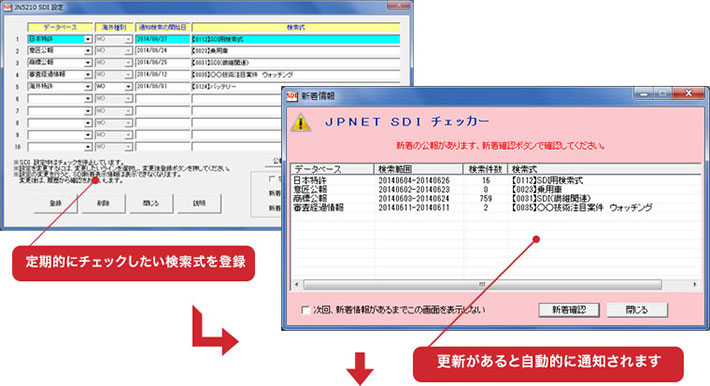Click the row 4 date field 2014/06/12
Image resolution: width=710 pixels, height=386 pixels.
click(163, 75)
